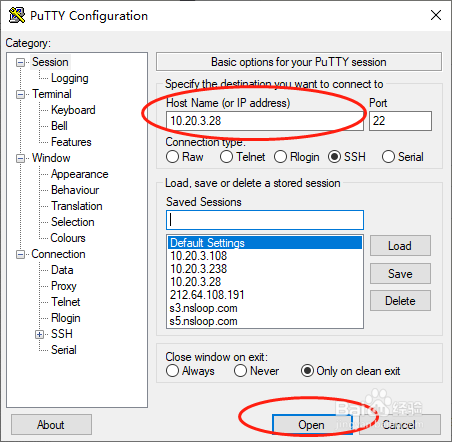
Task: Select the Proxy category in tree
Action: (x=64, y=286)
